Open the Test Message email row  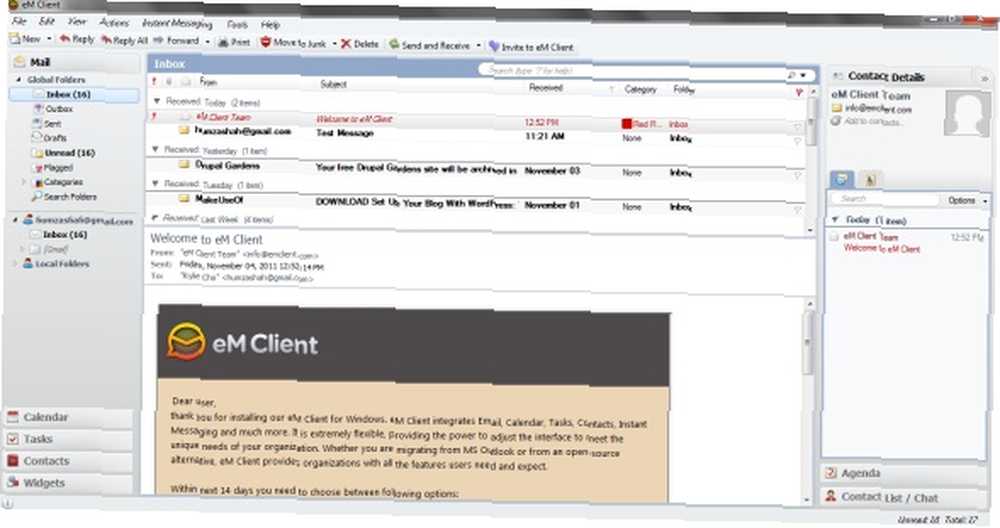pyautogui.click(x=475, y=135)
